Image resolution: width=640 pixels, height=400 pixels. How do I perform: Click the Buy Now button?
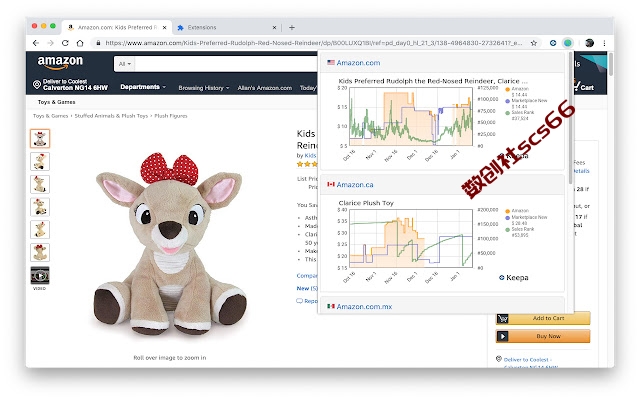click(x=543, y=336)
